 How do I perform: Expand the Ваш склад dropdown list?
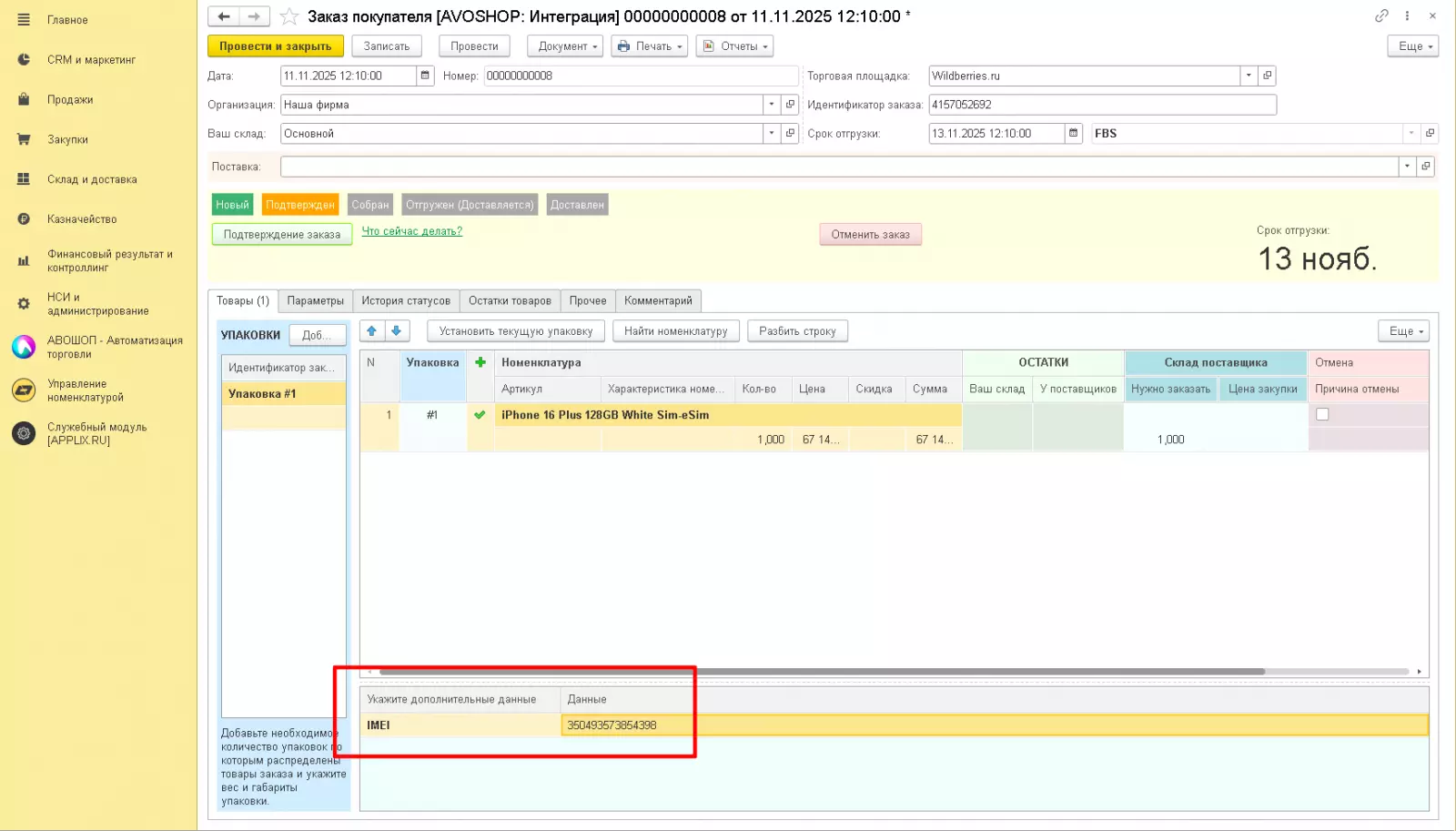click(772, 133)
